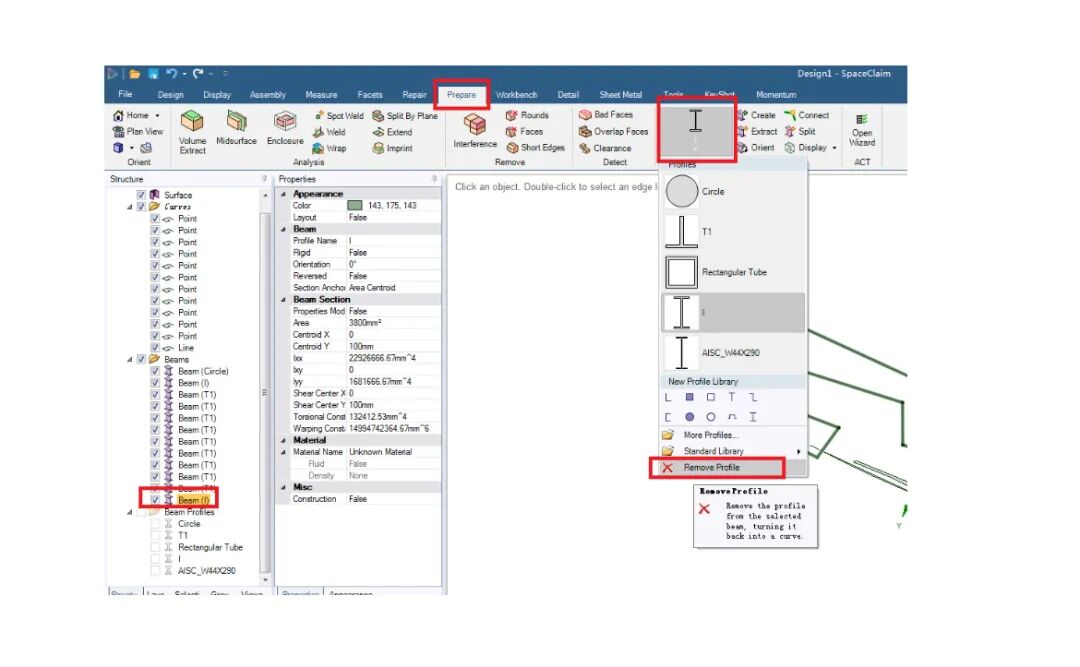Use the Extend tool

[393, 132]
